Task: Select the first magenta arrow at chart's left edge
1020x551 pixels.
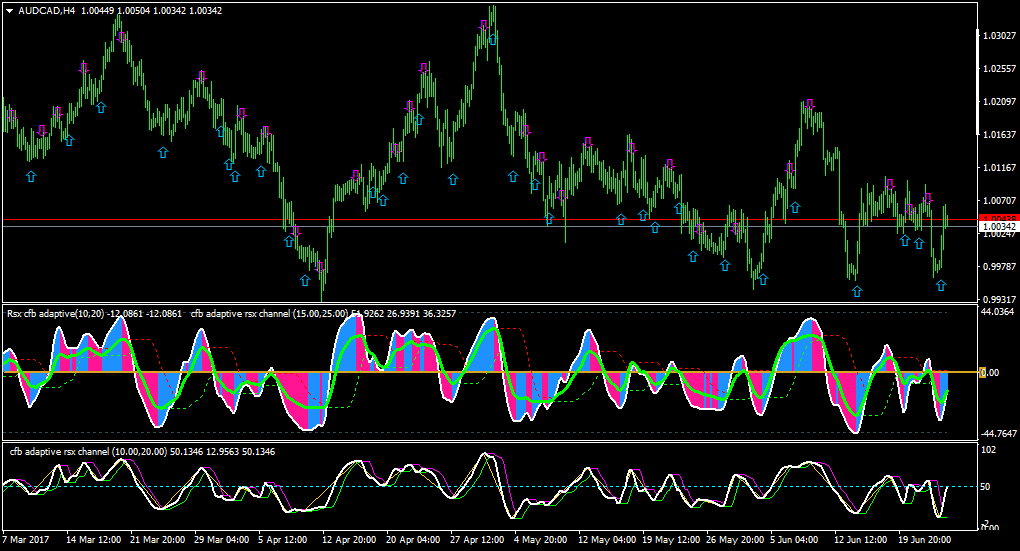Action: (12, 115)
